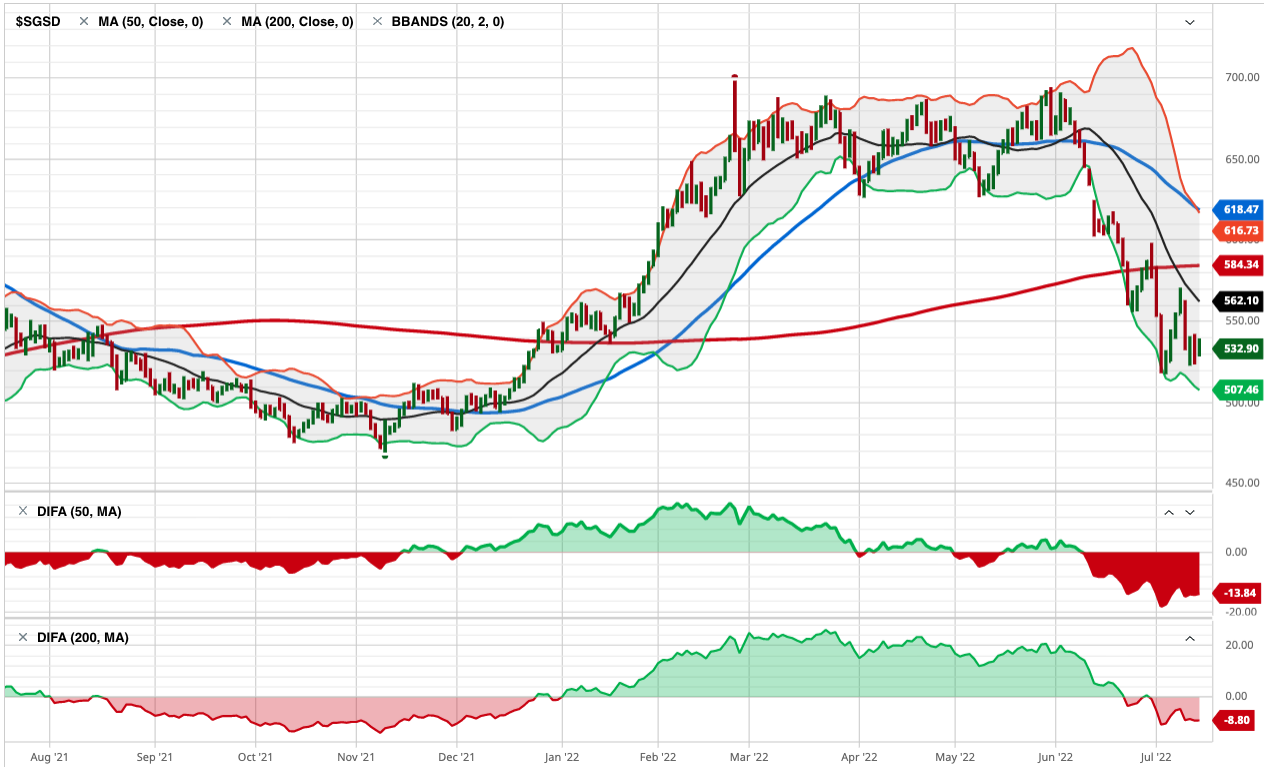1274x771 pixels.
Task: Select the DIFA (50, MA) label
Action: 79,512
